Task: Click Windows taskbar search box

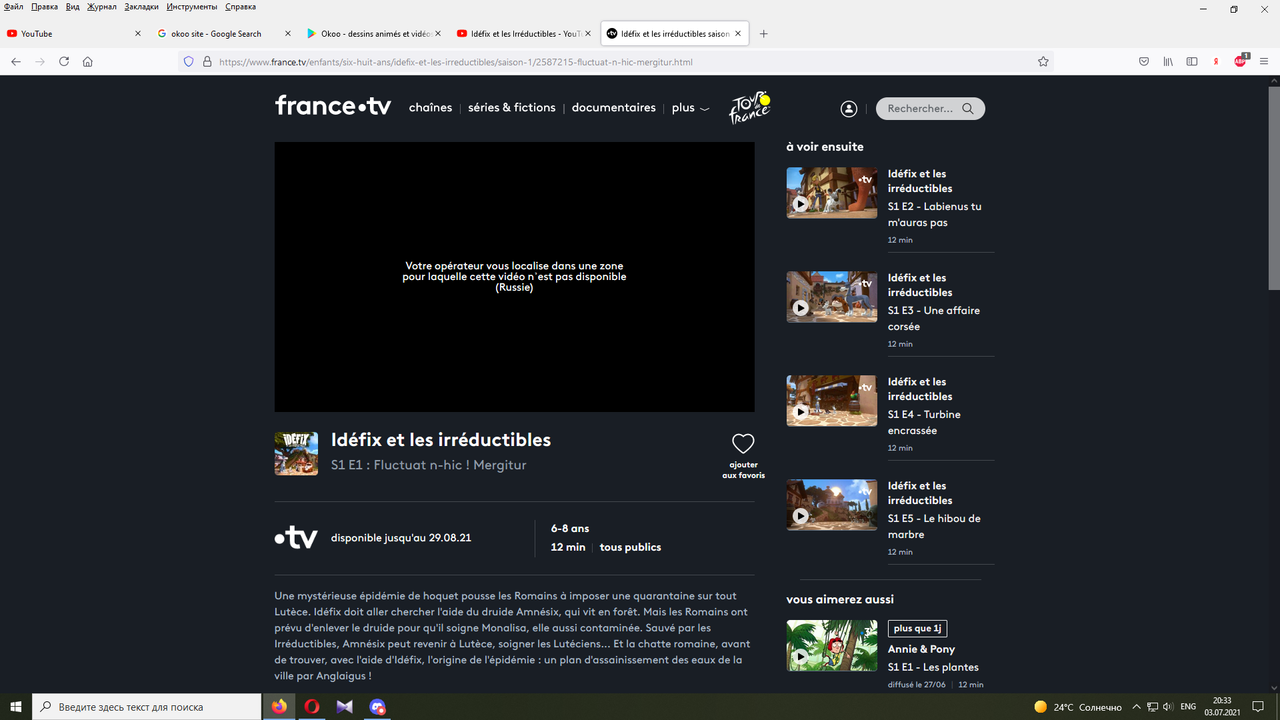Action: pos(146,706)
